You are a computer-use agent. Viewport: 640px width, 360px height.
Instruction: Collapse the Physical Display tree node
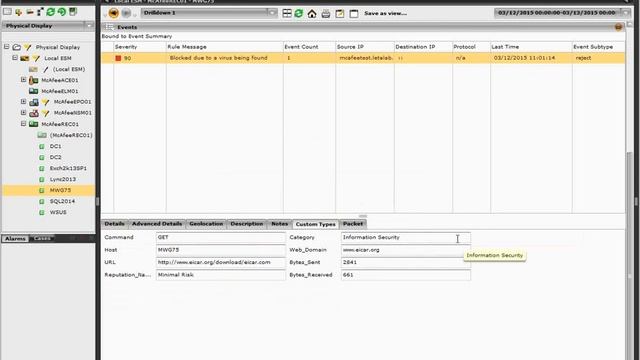pyautogui.click(x=7, y=47)
